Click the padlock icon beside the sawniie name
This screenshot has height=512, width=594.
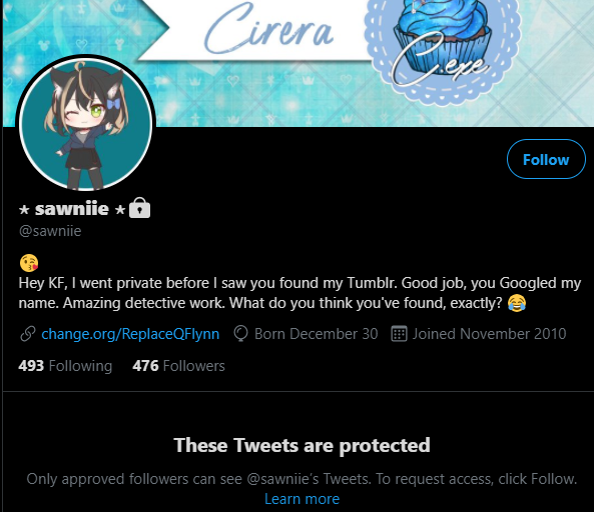coord(139,208)
